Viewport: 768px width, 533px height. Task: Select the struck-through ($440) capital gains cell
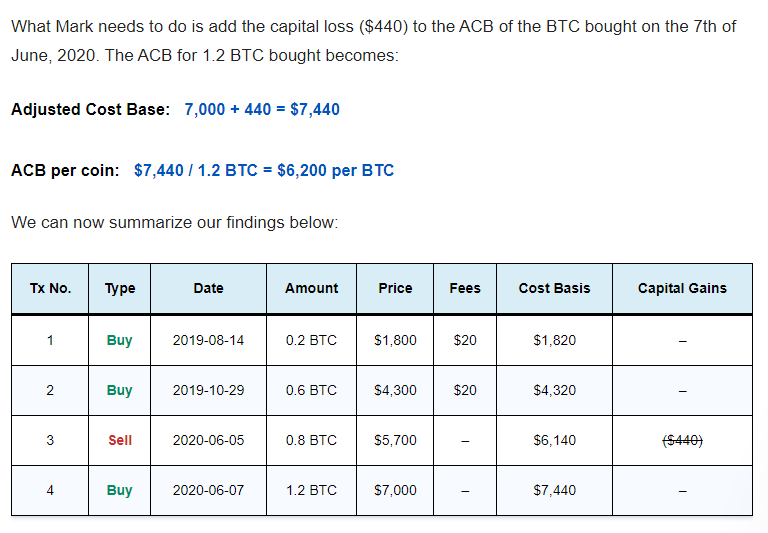[x=682, y=441]
